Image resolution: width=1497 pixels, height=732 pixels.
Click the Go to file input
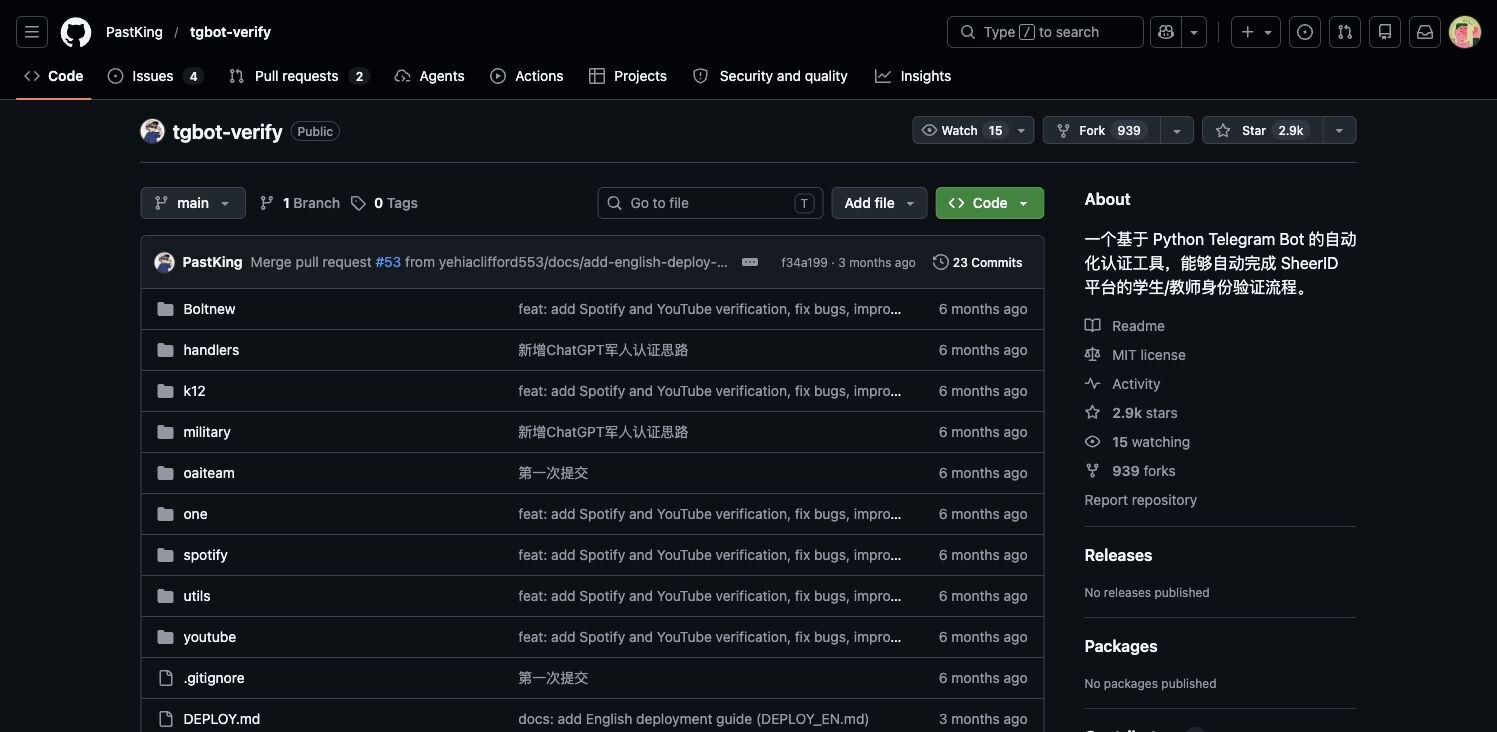pyautogui.click(x=710, y=203)
